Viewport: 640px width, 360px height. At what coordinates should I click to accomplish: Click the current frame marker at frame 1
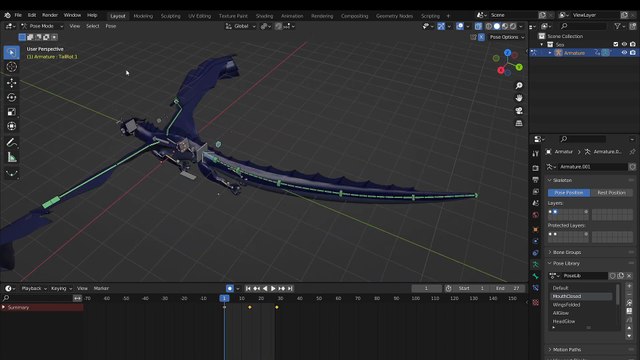tap(224, 298)
